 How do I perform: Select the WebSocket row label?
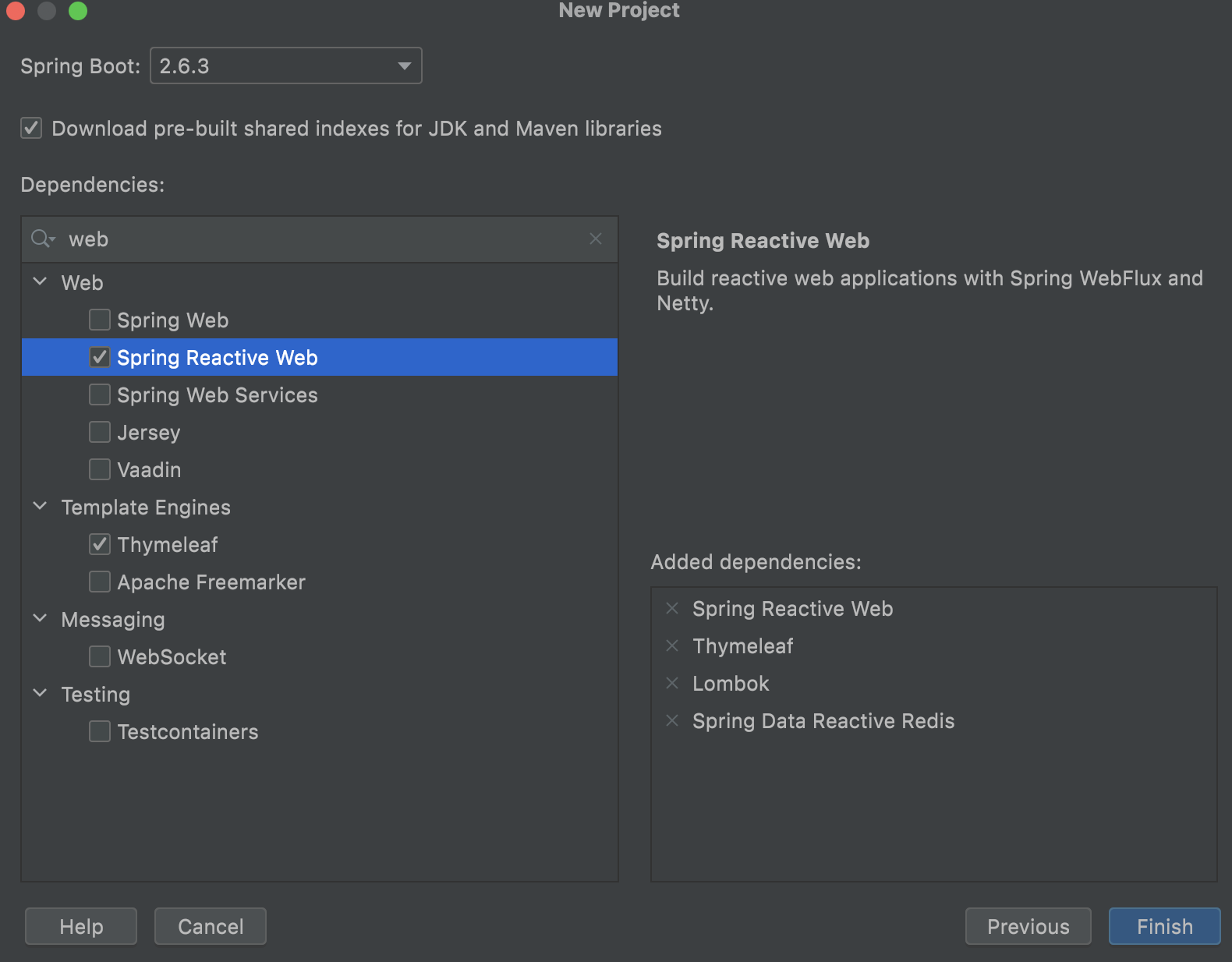tap(172, 657)
